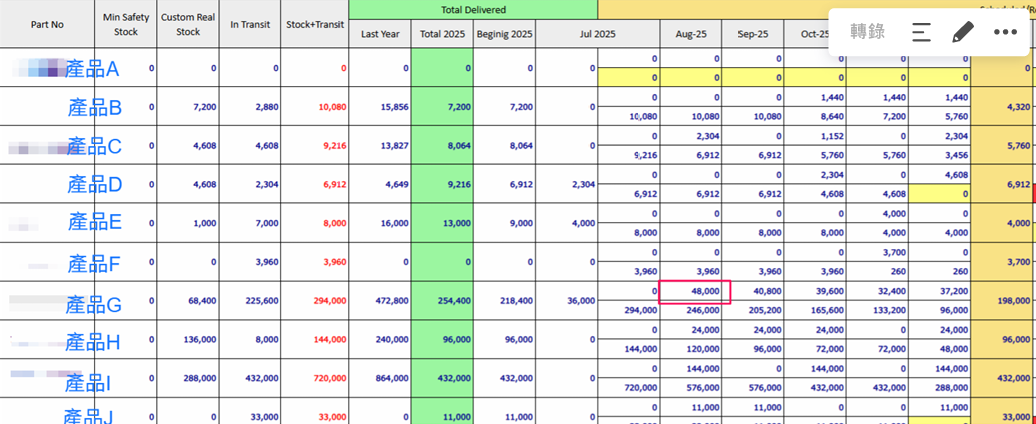Click the Stock+Transit column header
Screen dimensions: 1036x424
(x=314, y=24)
